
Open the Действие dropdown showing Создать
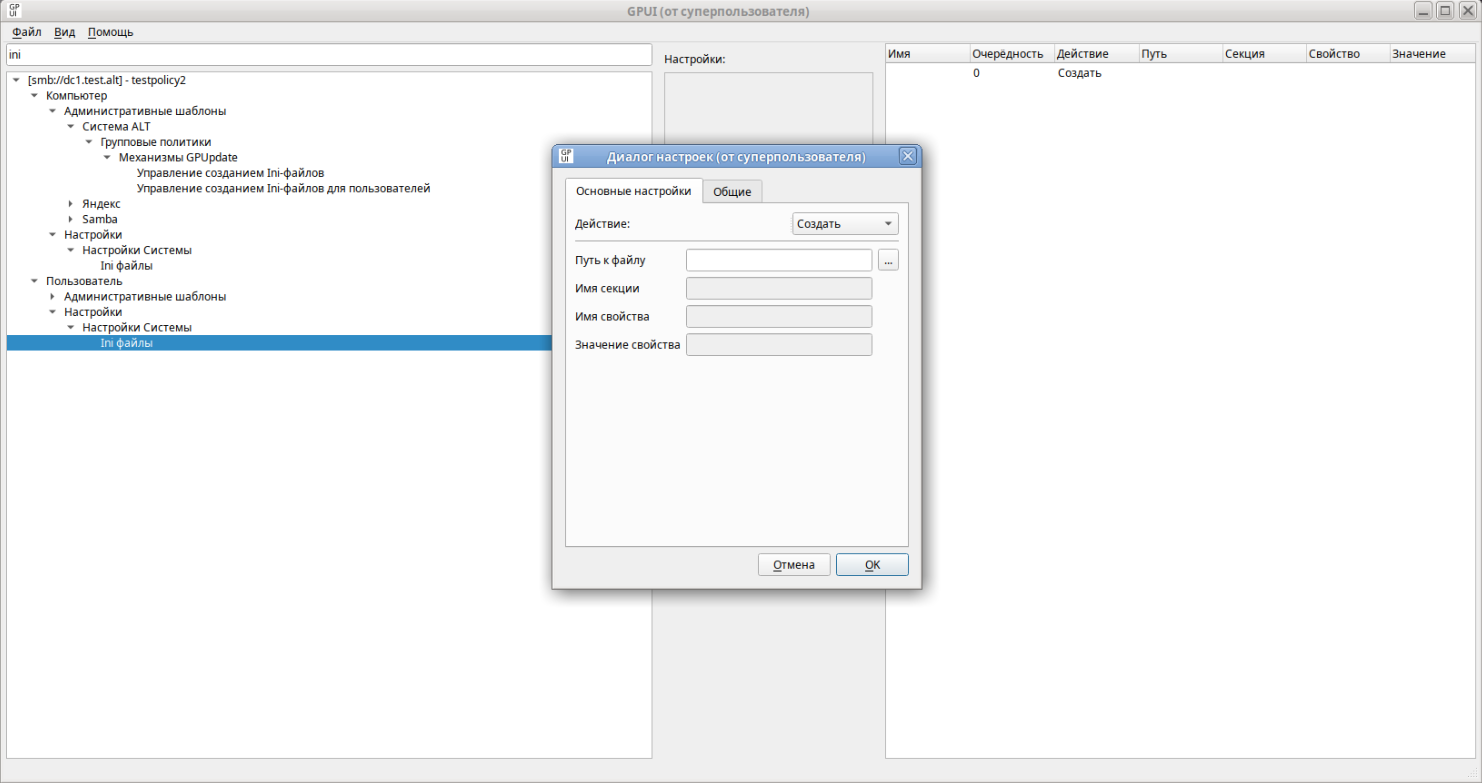coord(845,224)
